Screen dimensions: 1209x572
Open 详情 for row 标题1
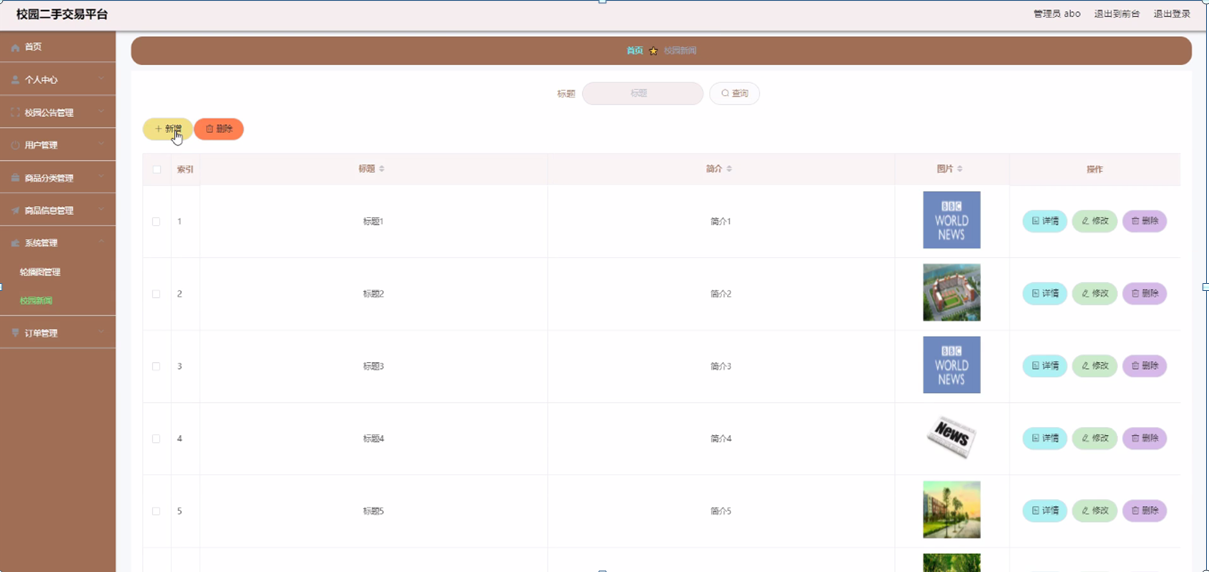click(1045, 221)
